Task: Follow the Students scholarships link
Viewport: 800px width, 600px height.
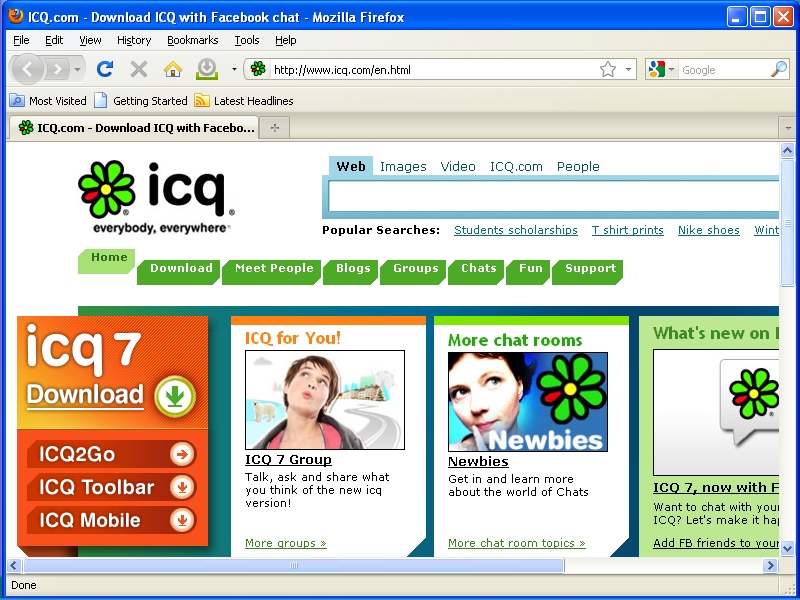Action: [515, 230]
